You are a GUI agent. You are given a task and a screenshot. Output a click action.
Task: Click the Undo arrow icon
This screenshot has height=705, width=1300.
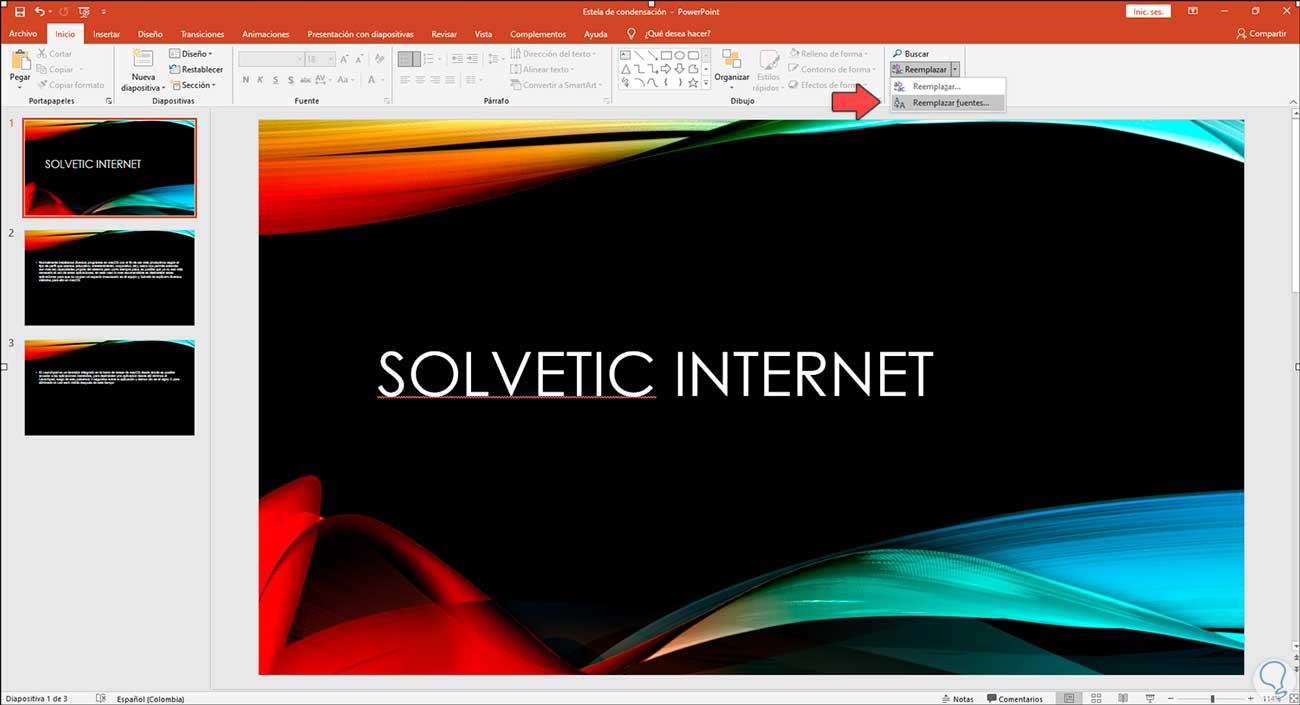pos(39,11)
